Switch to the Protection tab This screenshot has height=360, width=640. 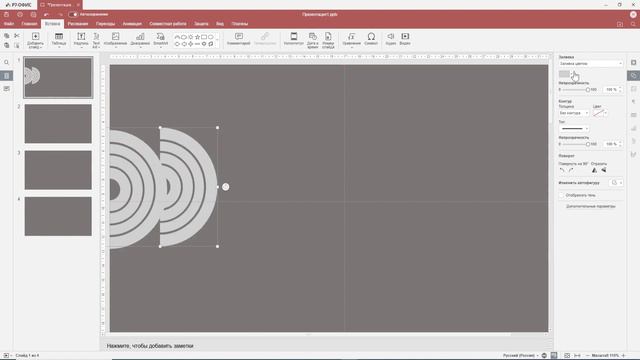click(x=201, y=24)
